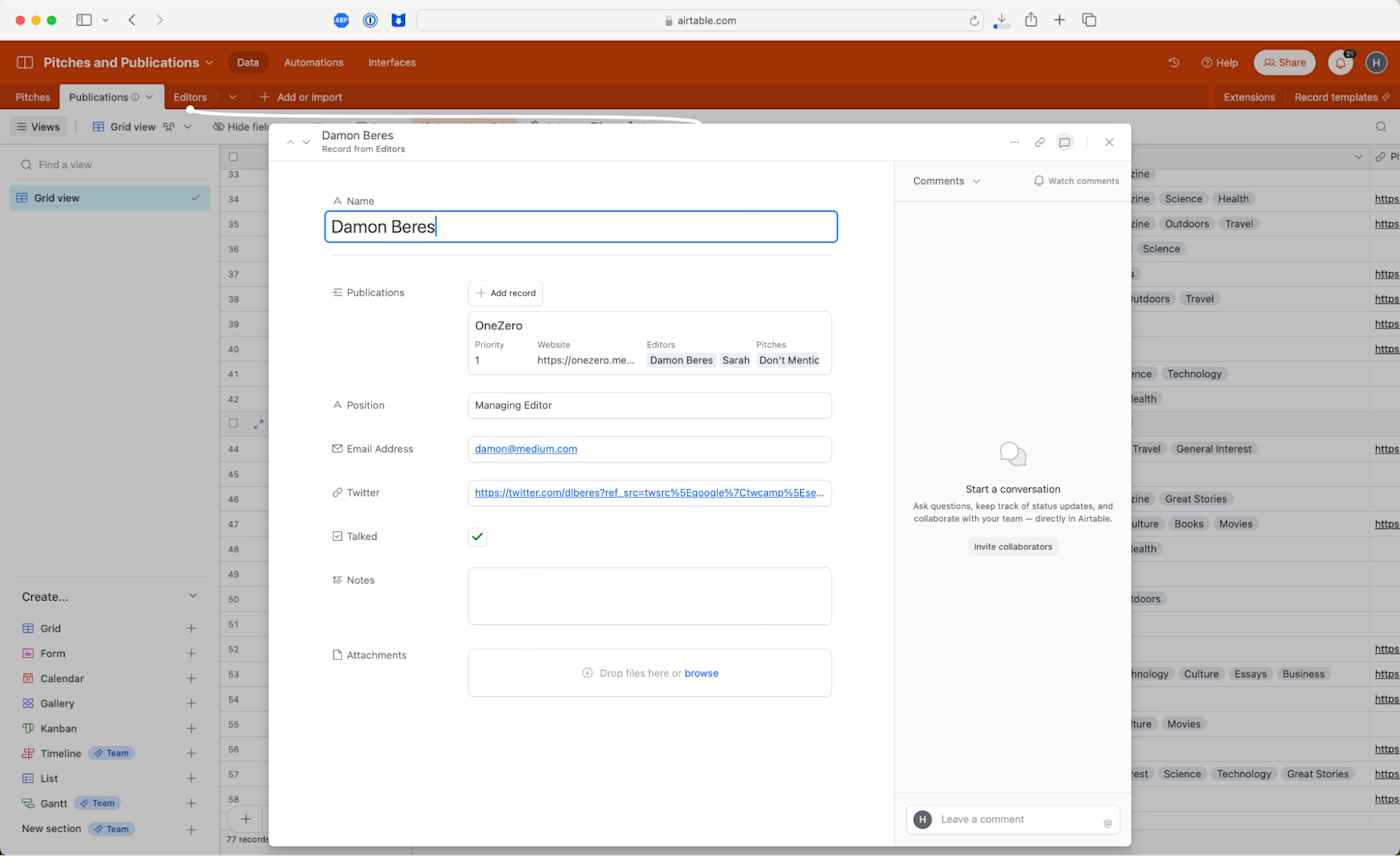The width and height of the screenshot is (1400, 856).
Task: Show Safari downloads
Action: click(x=1002, y=20)
